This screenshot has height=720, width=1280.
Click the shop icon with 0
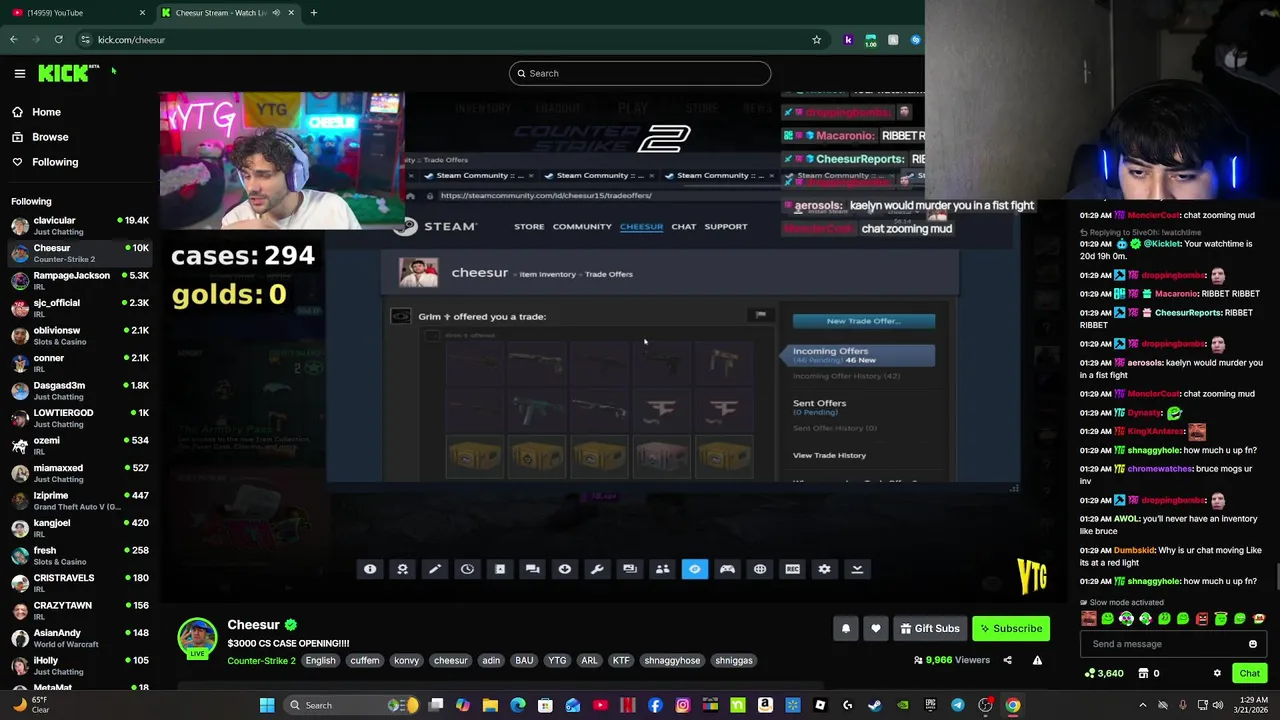pyautogui.click(x=1149, y=673)
